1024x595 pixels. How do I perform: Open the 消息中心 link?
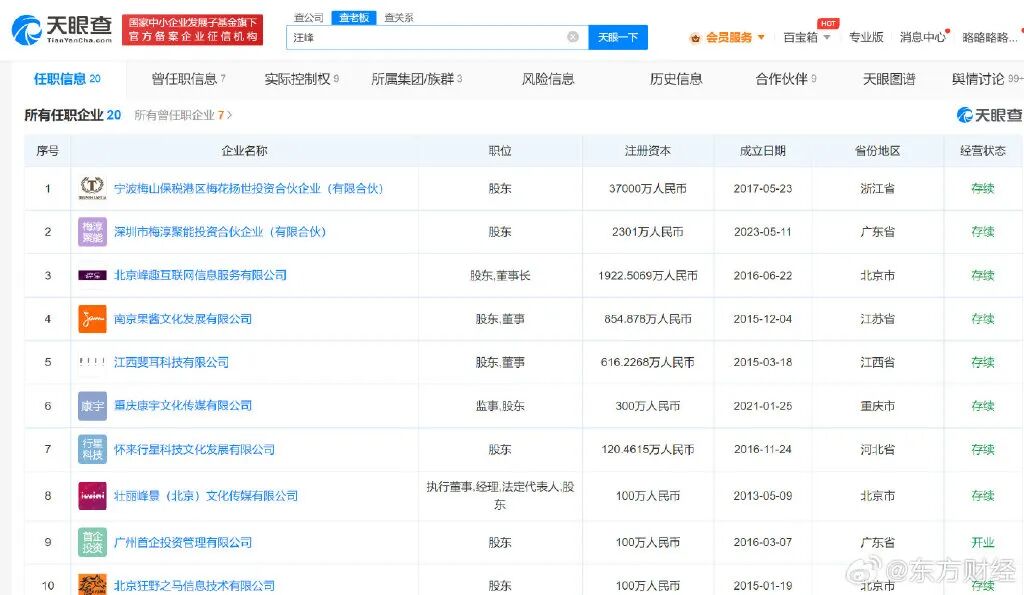[922, 37]
